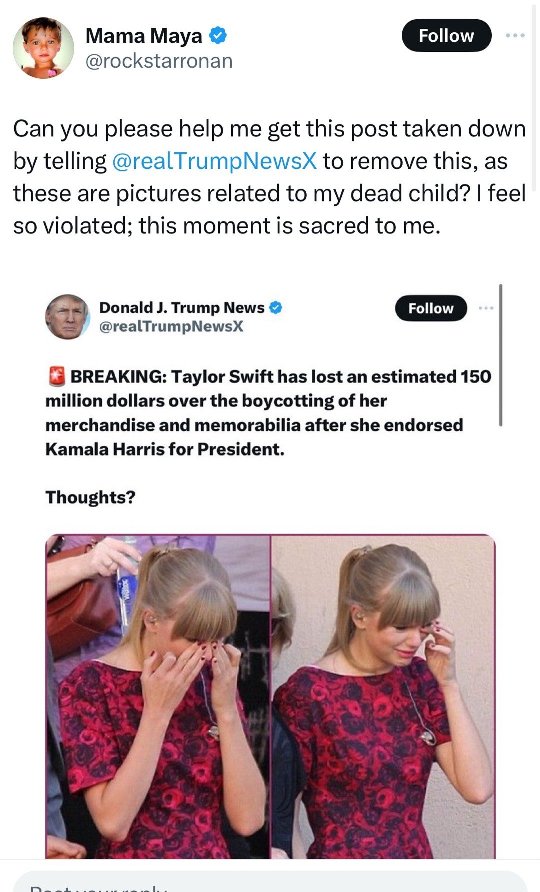This screenshot has height=892, width=540.
Task: Open the Mama Maya display name
Action: [143, 36]
